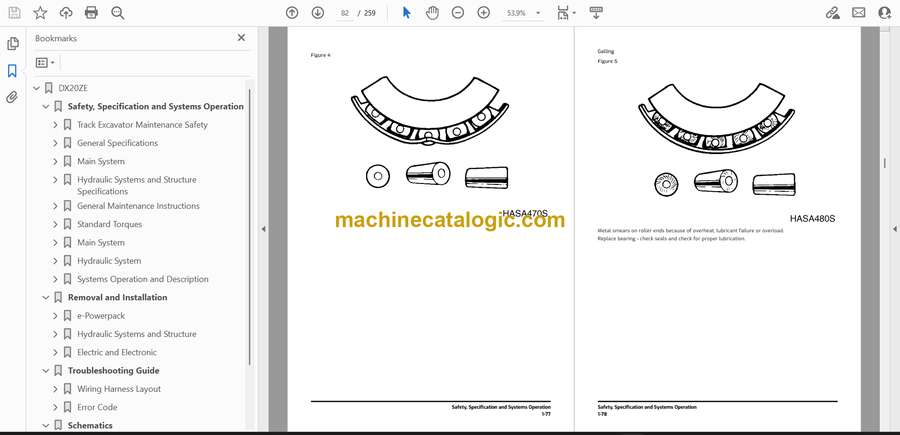Expand the Standard Torques bookmark
Image resolution: width=900 pixels, height=435 pixels.
[56, 225]
